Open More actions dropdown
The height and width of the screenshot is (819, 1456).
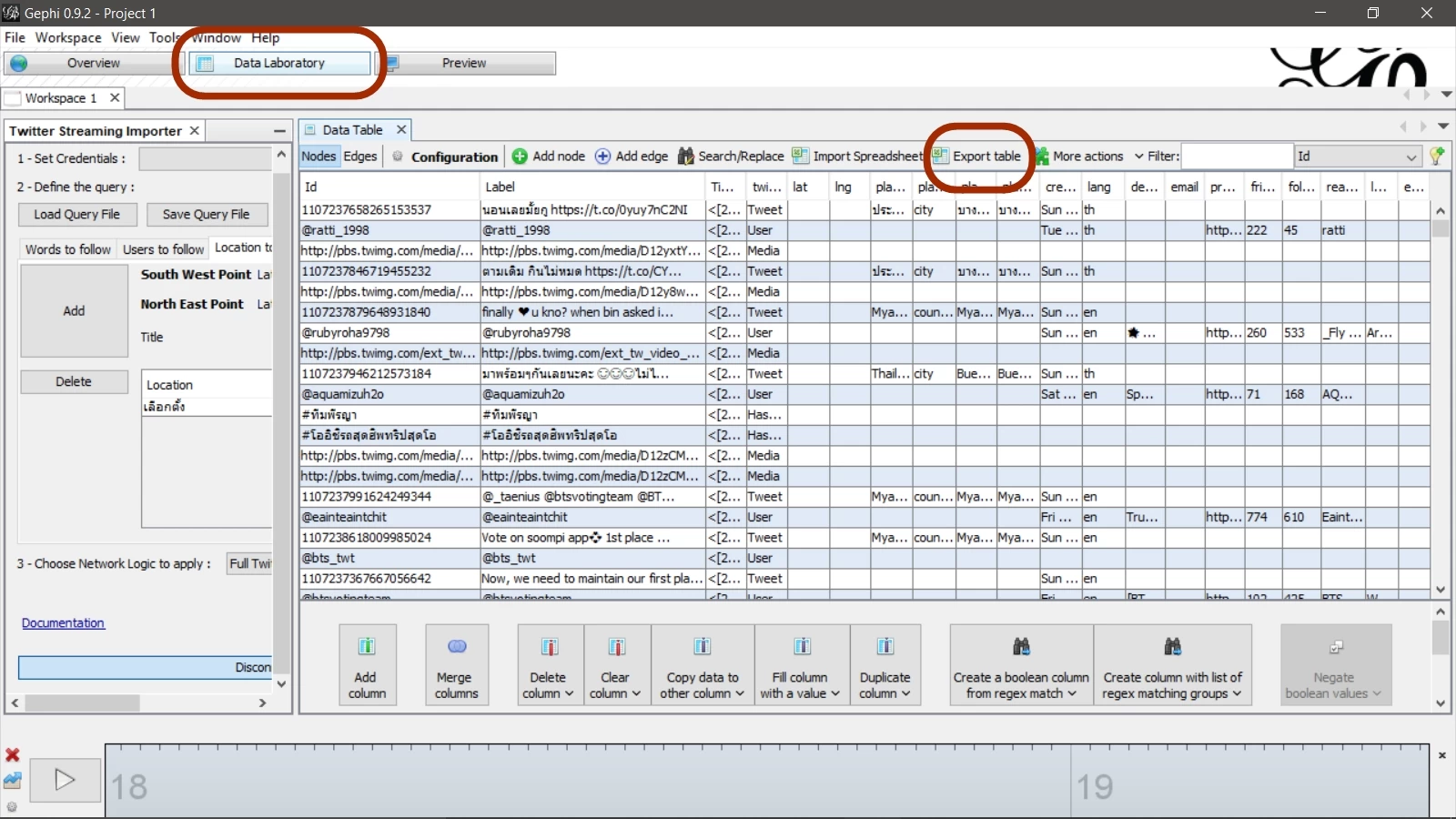(x=1088, y=157)
